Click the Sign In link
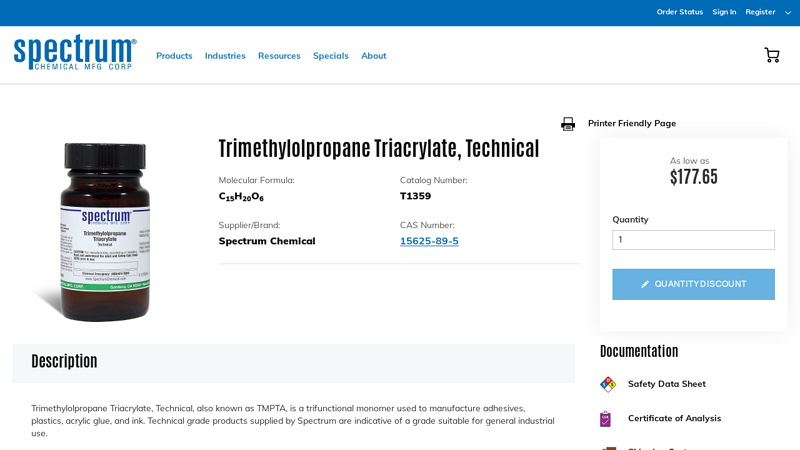 (x=724, y=12)
